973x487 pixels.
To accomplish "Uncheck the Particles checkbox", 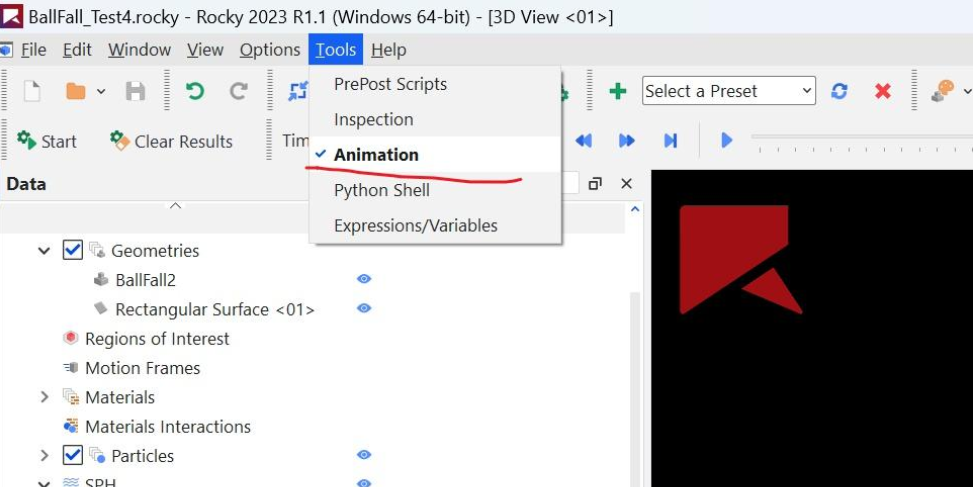I will click(x=72, y=455).
